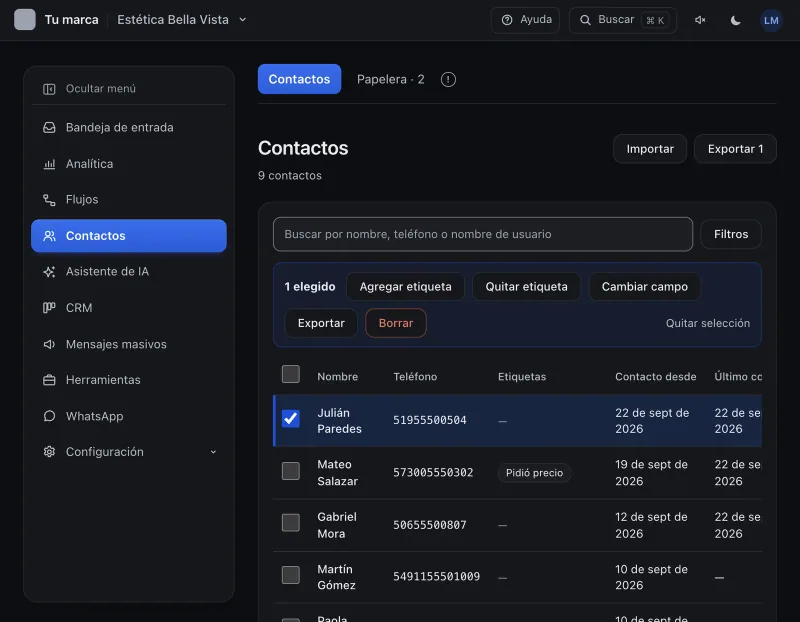Open the Filtros button
Screen dimensions: 800x622
tap(731, 234)
